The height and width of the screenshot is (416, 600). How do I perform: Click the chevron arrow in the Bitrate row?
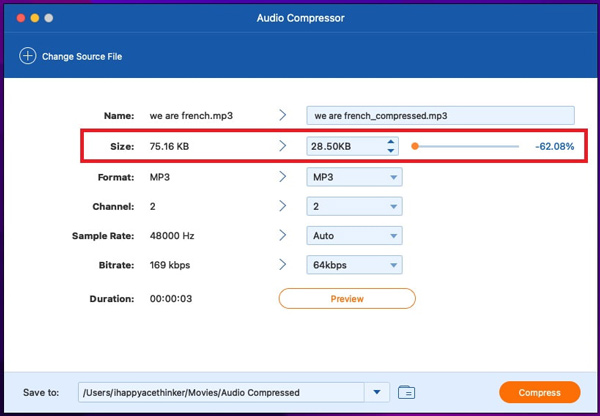click(x=282, y=264)
